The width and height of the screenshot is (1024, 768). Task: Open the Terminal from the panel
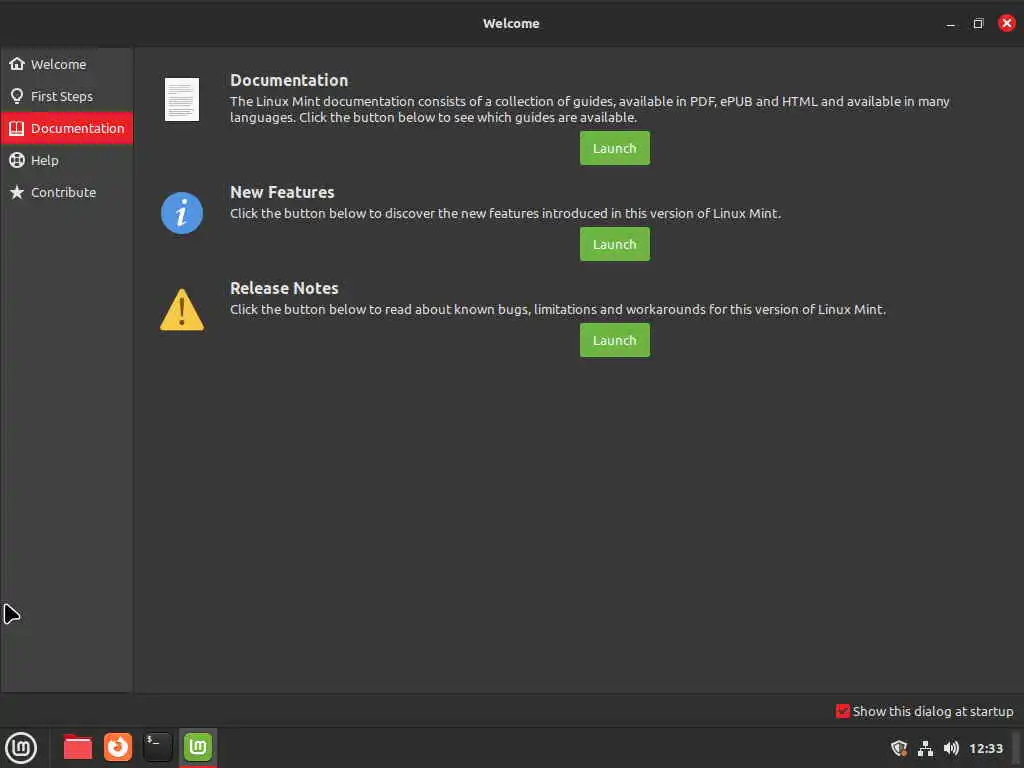coord(157,747)
